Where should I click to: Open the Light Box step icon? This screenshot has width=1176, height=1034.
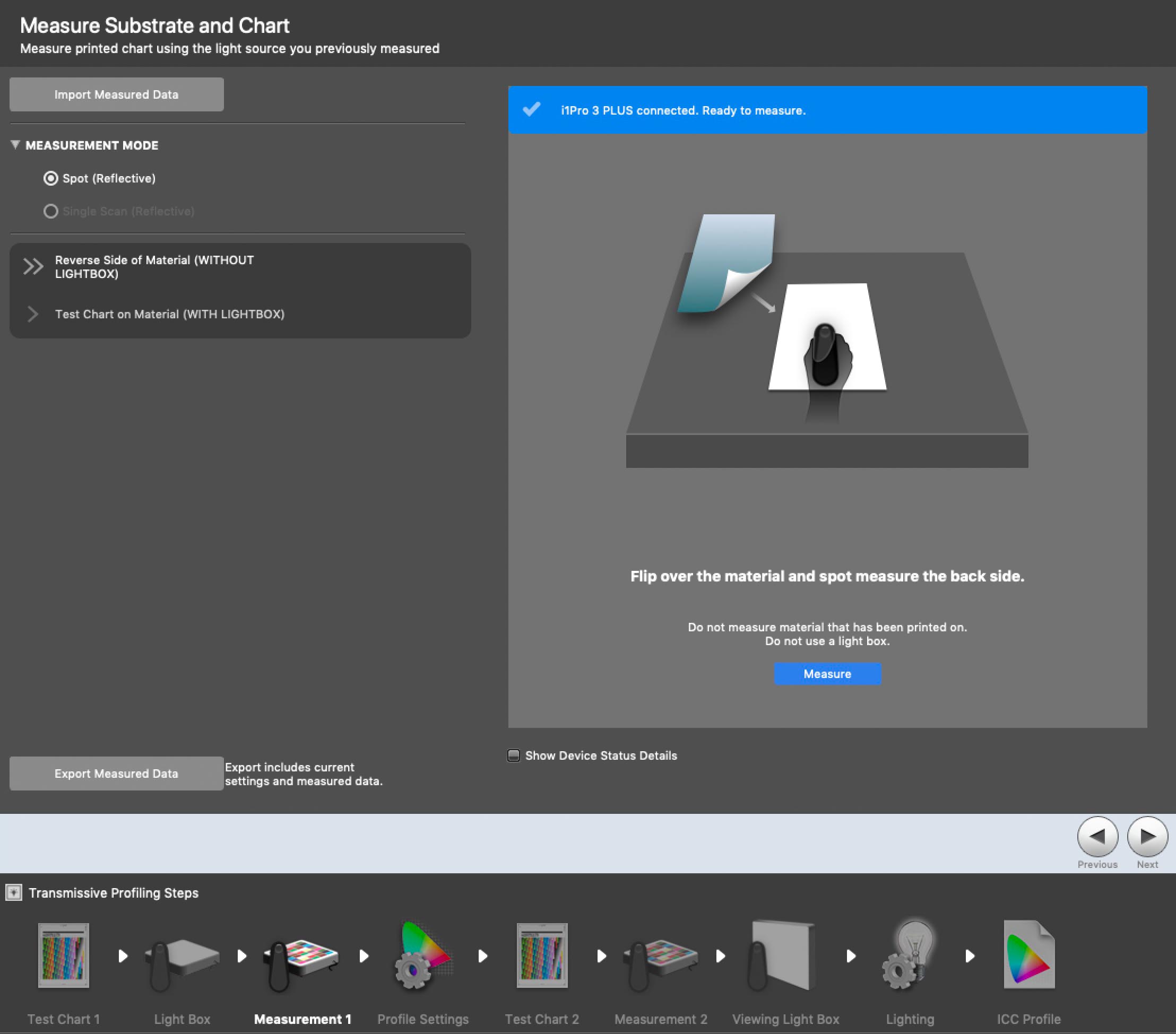[x=182, y=965]
